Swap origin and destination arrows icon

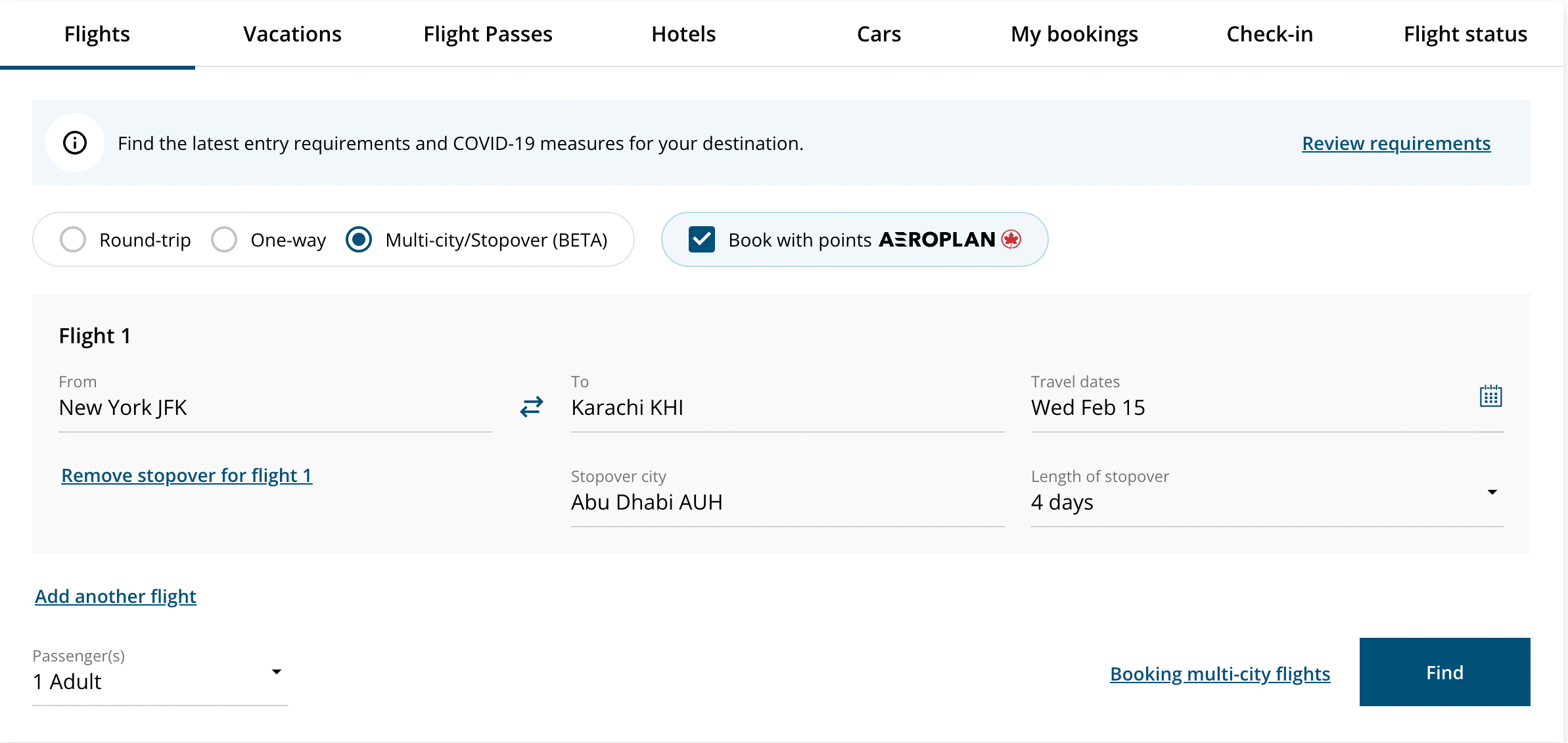coord(531,407)
